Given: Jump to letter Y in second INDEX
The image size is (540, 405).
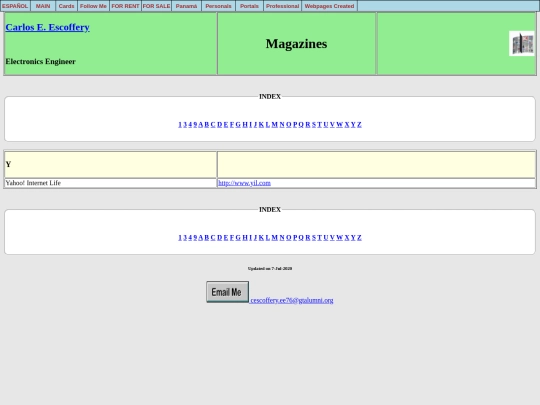Looking at the screenshot, I should [353, 238].
